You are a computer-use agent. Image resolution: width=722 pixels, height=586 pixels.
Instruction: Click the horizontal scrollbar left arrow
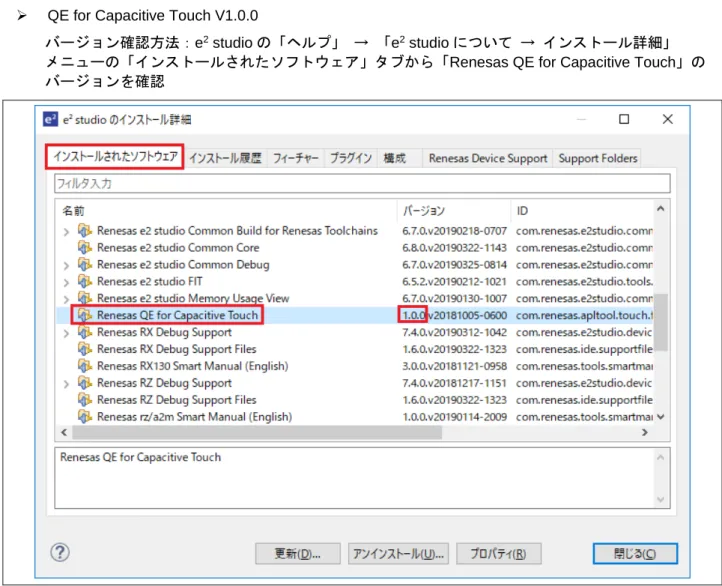click(64, 432)
